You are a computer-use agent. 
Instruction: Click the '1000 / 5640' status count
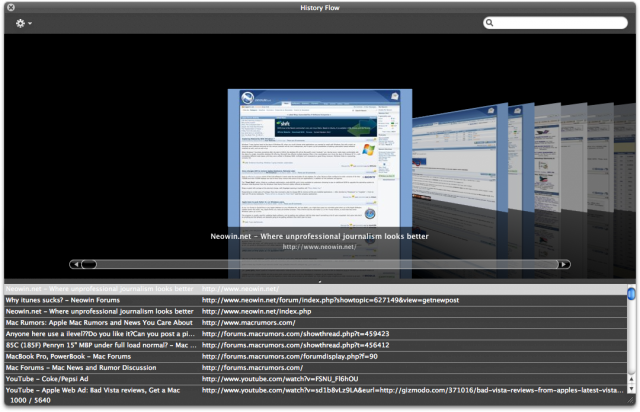pos(30,401)
